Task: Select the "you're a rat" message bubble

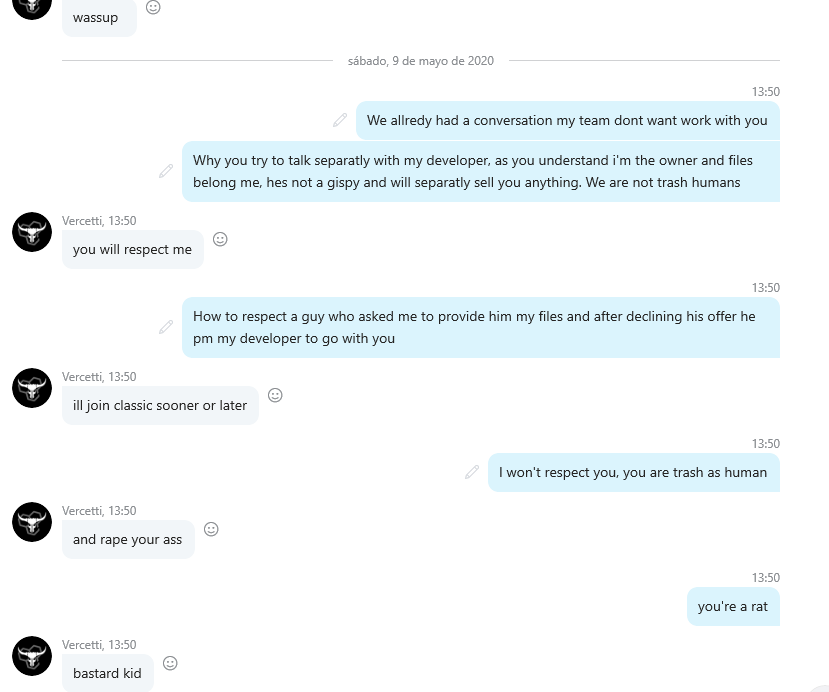Action: [x=732, y=606]
